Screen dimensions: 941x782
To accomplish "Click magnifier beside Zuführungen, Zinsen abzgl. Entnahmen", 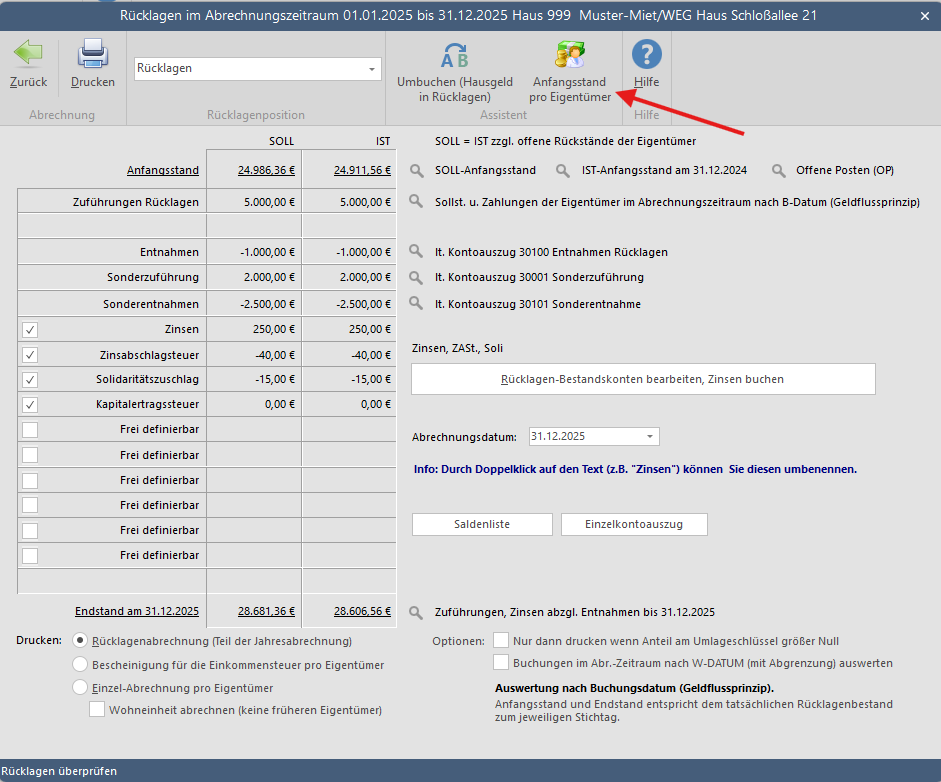I will point(416,612).
